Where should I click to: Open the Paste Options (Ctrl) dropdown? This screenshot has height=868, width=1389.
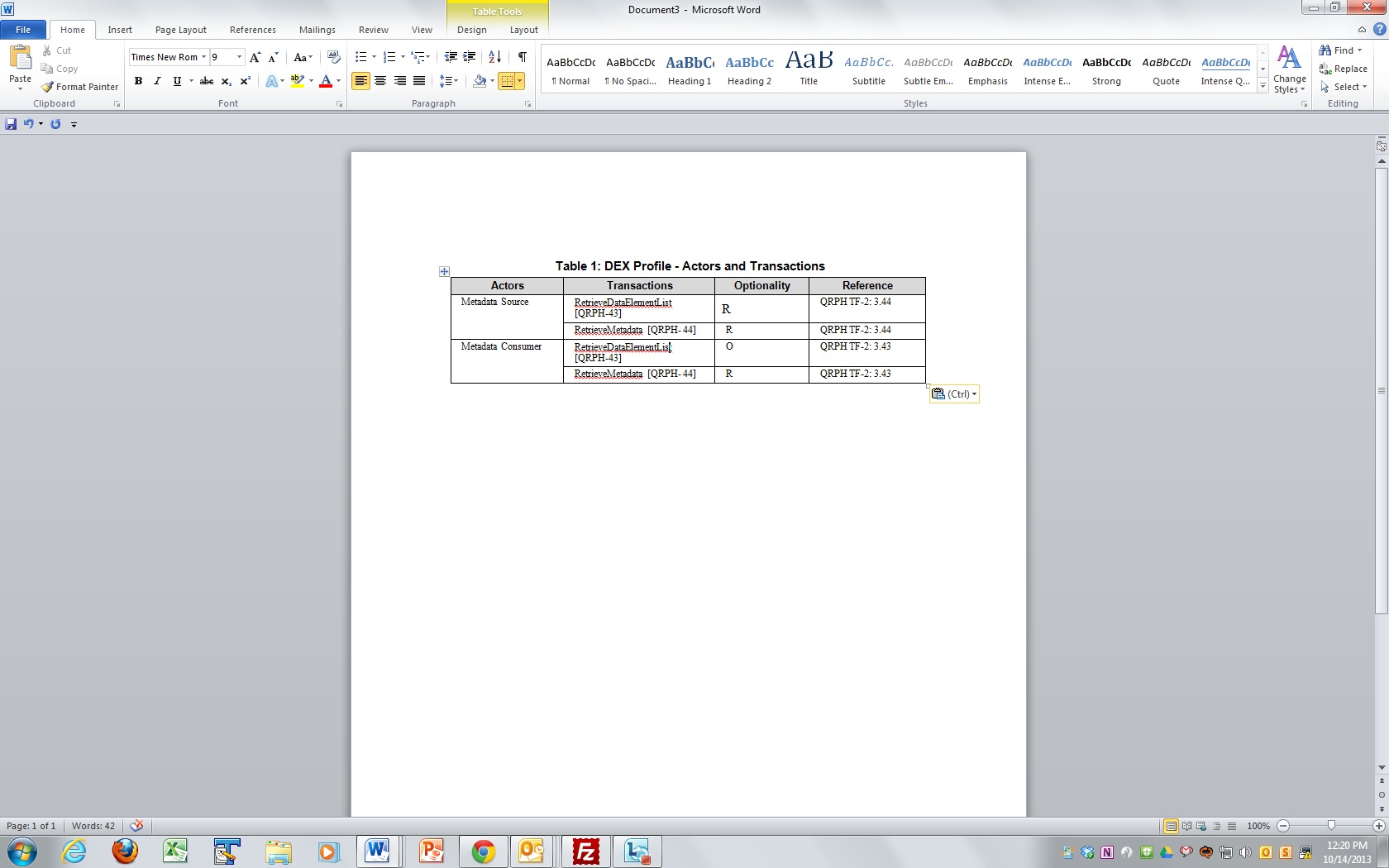pyautogui.click(x=954, y=394)
